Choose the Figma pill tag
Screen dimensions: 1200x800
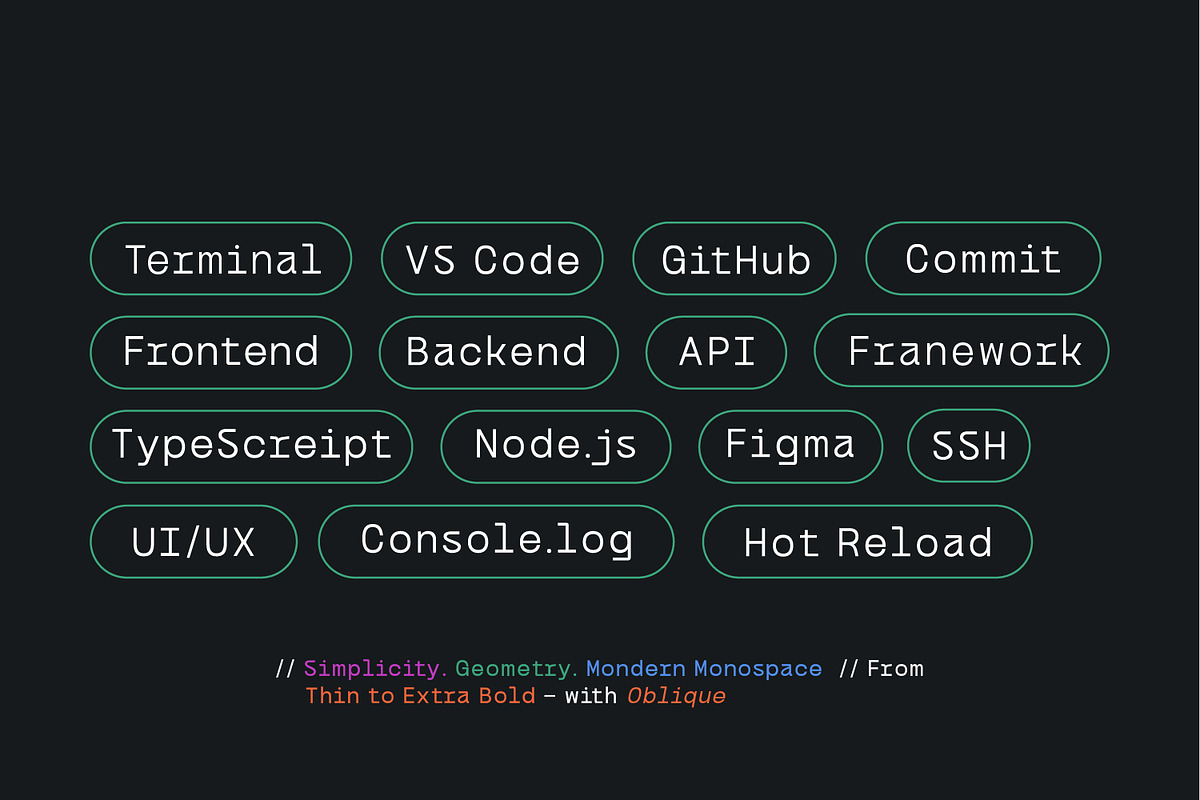coord(790,446)
